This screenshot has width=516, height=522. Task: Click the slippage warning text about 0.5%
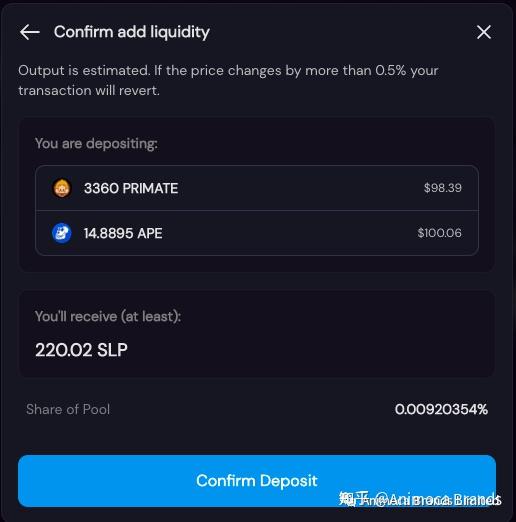tap(228, 80)
